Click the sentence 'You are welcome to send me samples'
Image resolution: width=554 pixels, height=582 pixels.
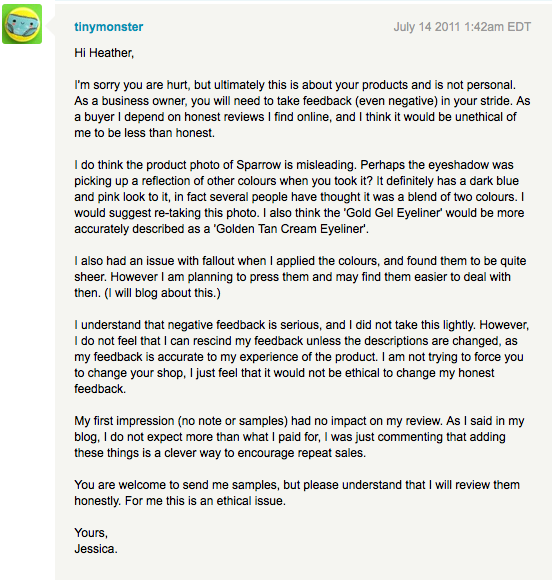click(297, 485)
